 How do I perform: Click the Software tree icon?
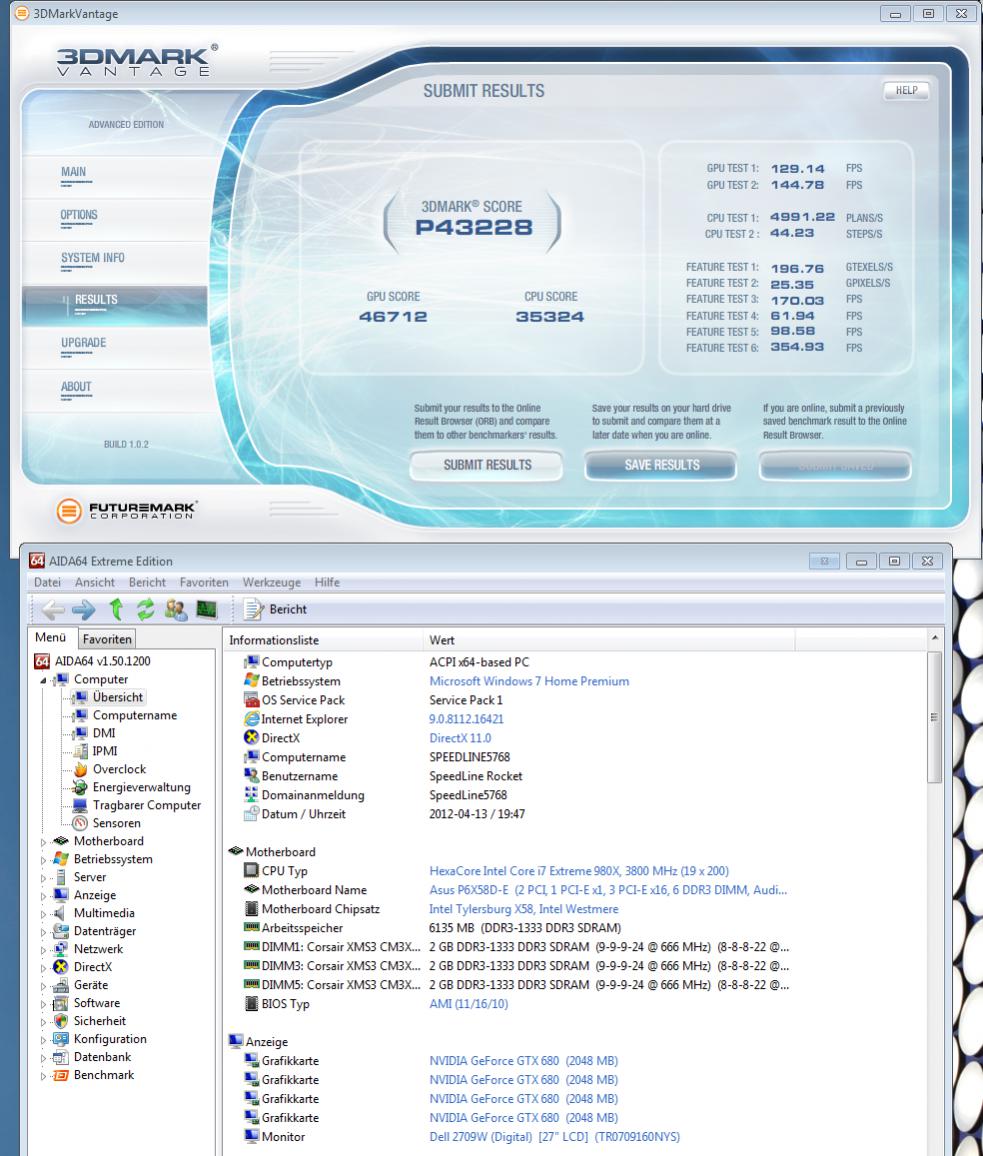(x=61, y=1003)
